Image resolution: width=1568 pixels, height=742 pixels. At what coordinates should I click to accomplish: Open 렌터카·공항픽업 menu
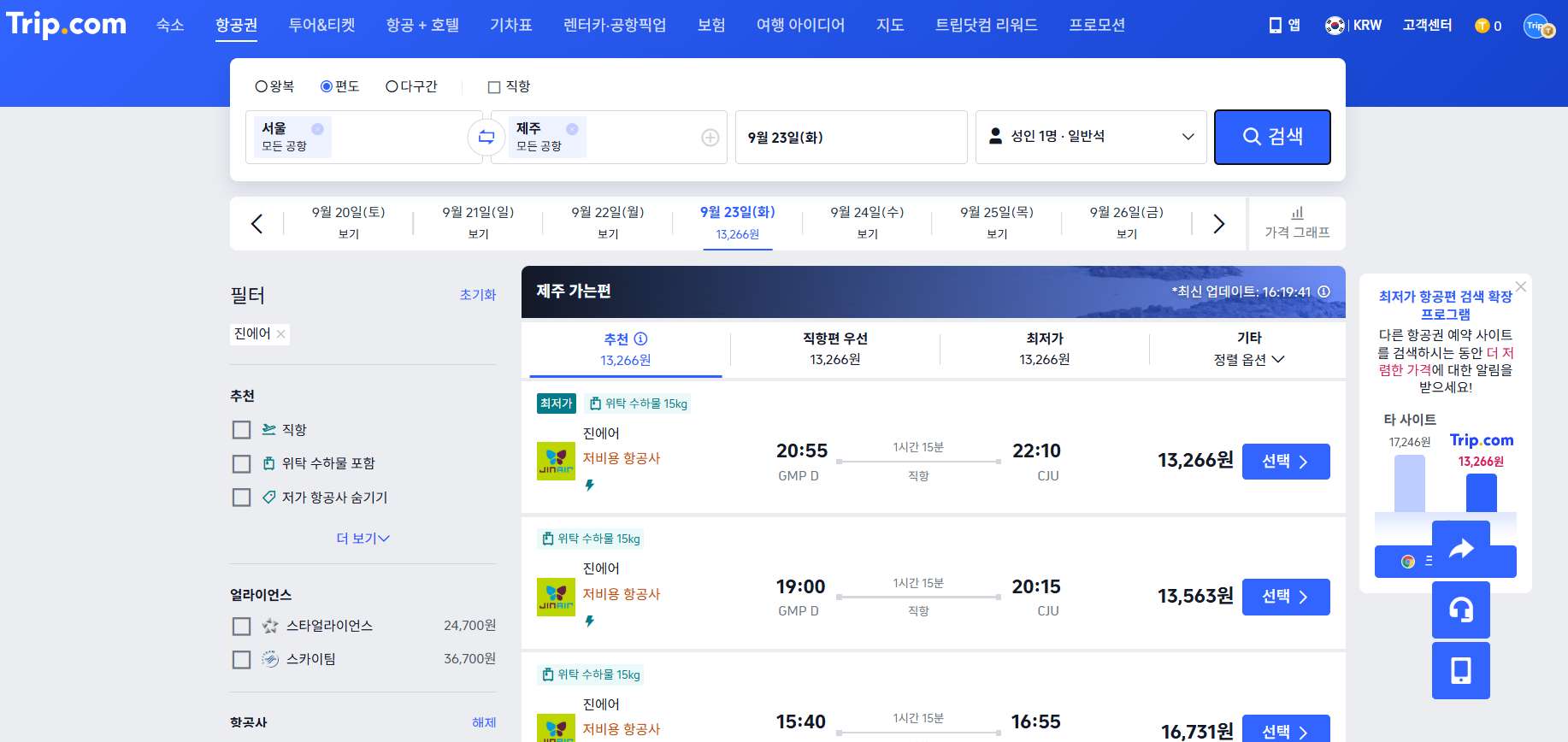[615, 26]
